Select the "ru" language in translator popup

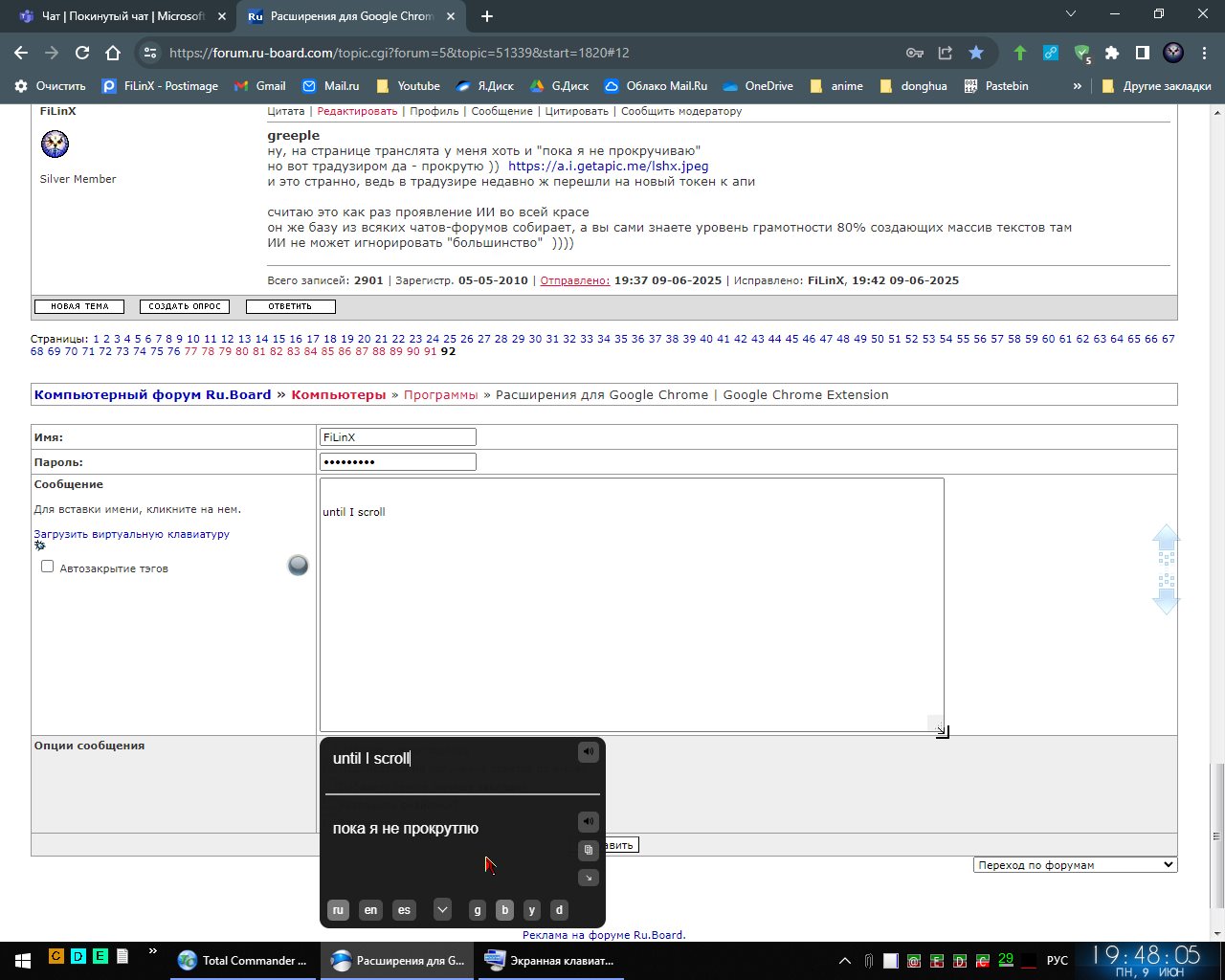coord(338,910)
